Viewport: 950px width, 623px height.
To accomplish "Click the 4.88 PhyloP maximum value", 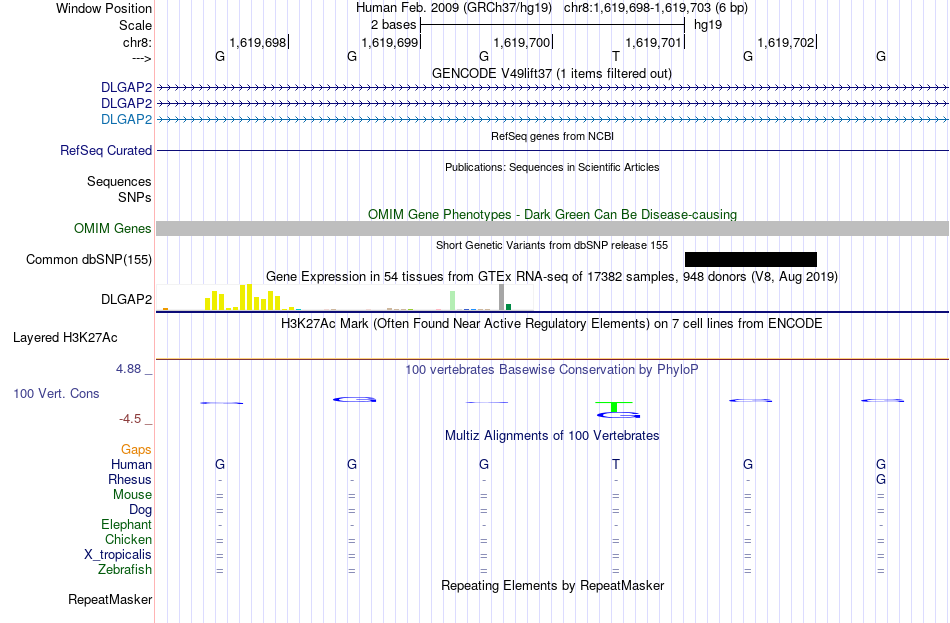I will point(128,368).
